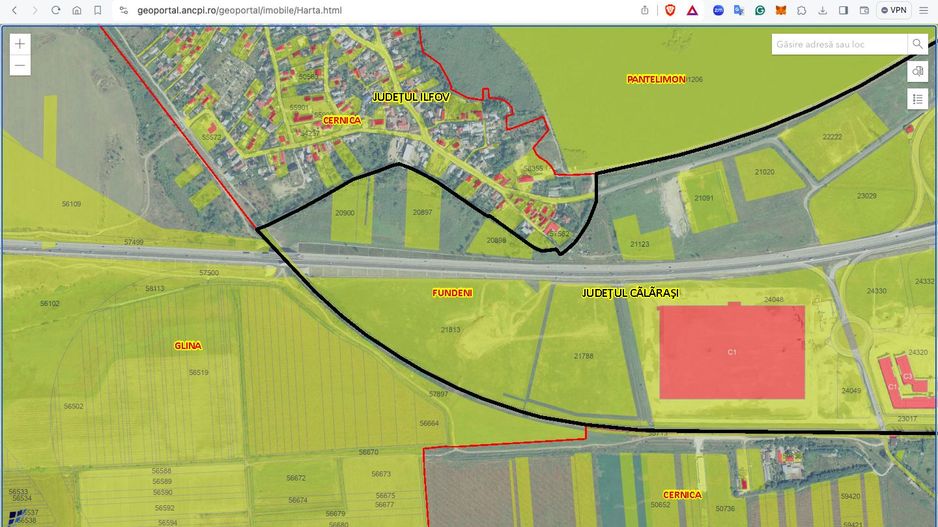This screenshot has height=527, width=938.
Task: Open the Zoom extension icon
Action: [x=718, y=10]
